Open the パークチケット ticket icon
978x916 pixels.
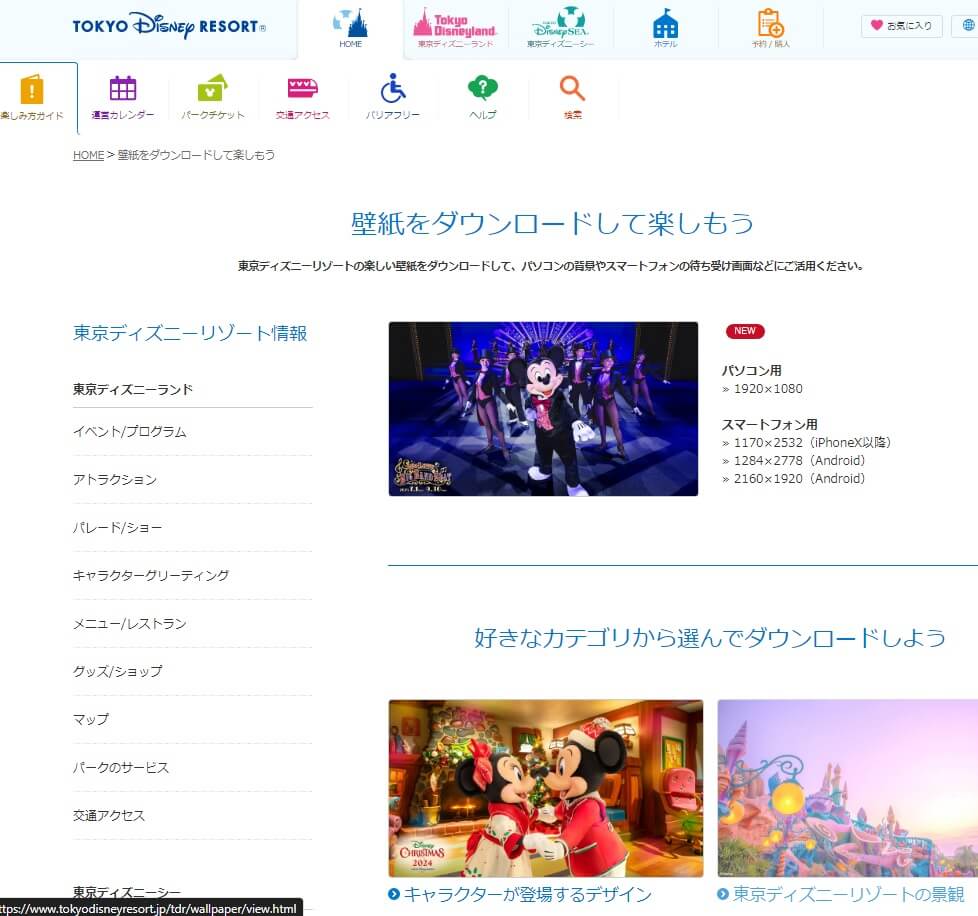coord(213,97)
